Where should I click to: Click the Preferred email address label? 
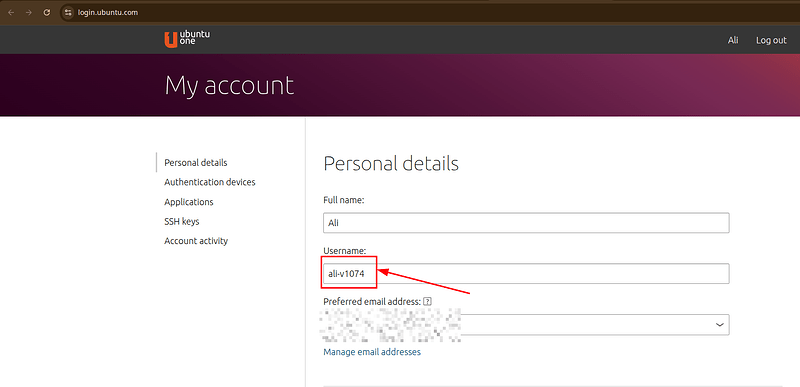coord(372,301)
